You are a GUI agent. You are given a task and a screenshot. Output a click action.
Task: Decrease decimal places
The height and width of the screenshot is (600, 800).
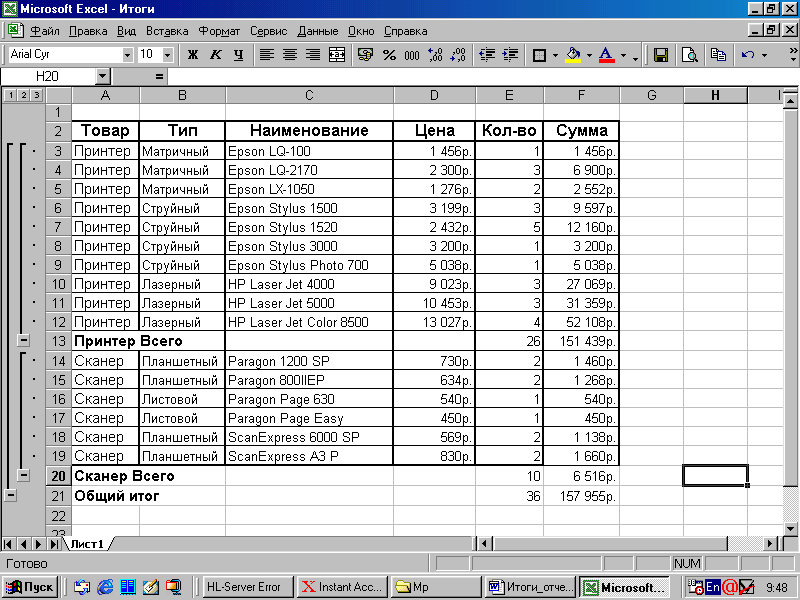[x=458, y=55]
